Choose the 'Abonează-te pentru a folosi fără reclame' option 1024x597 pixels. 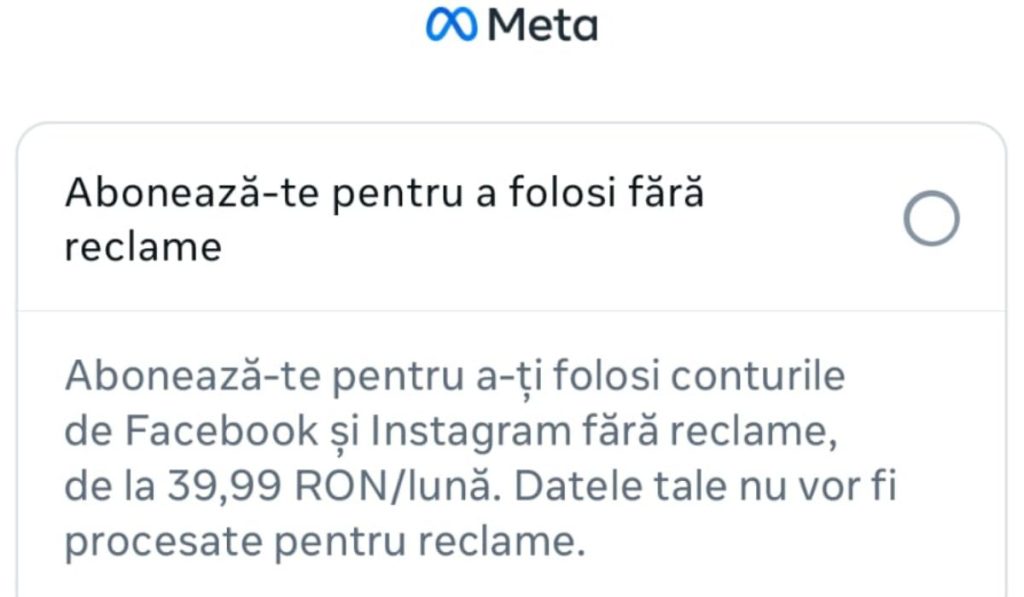point(511,218)
